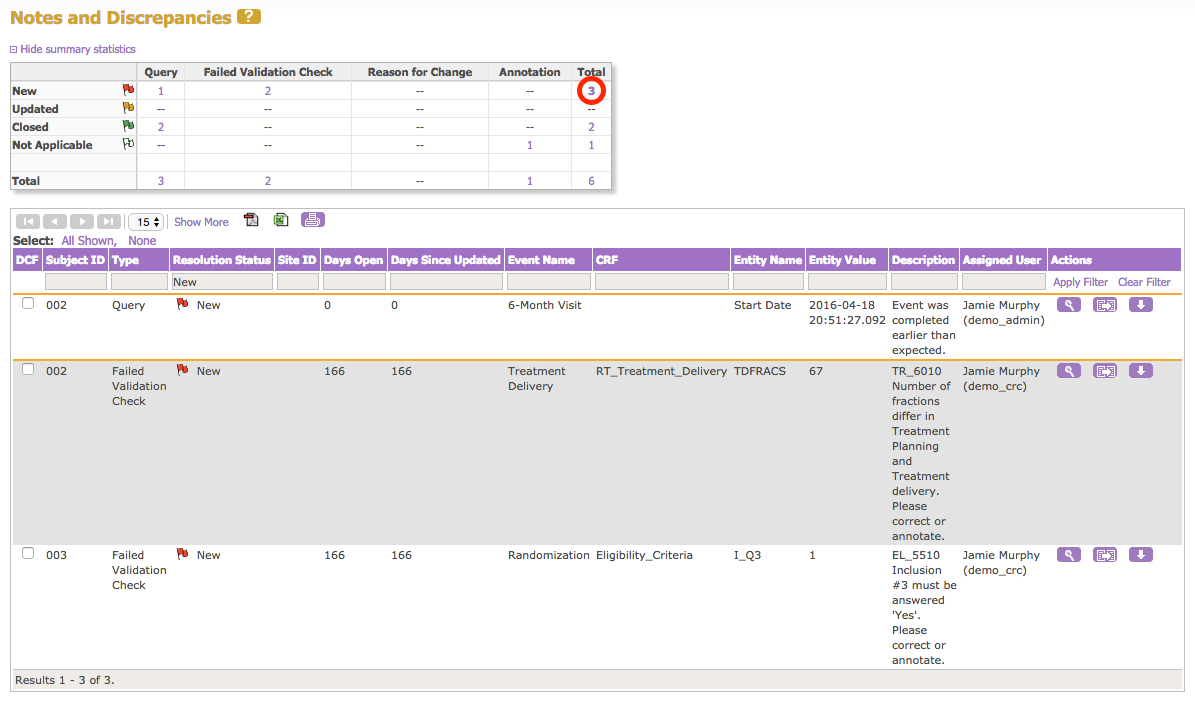Check the DCF box for the Query row
The height and width of the screenshot is (701, 1195).
click(x=28, y=304)
